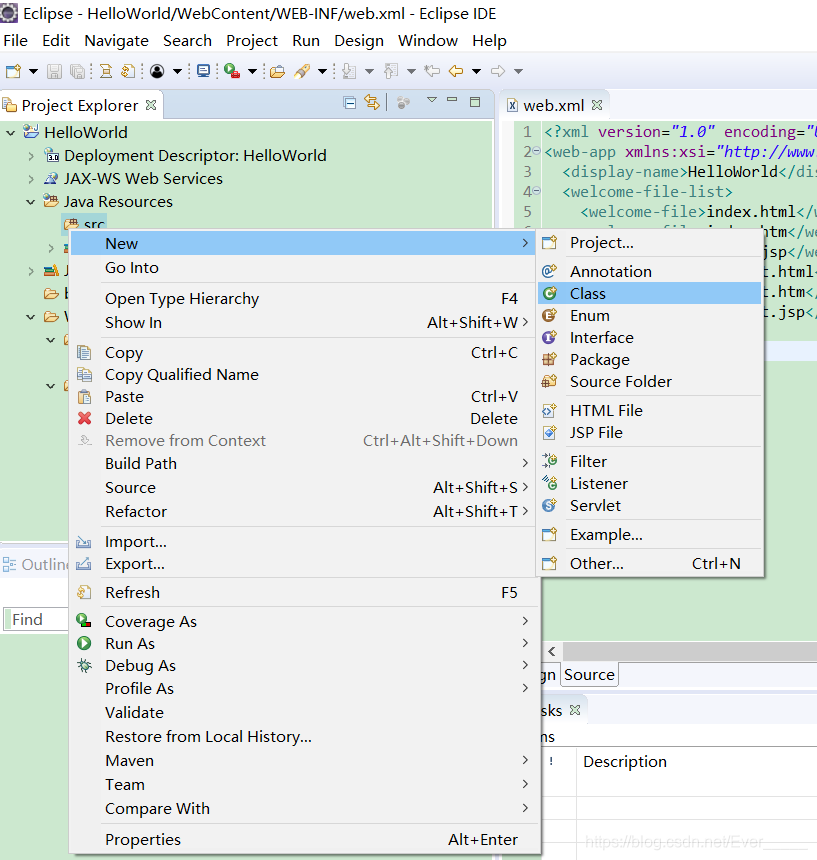
Task: Open the File menu
Action: click(15, 41)
